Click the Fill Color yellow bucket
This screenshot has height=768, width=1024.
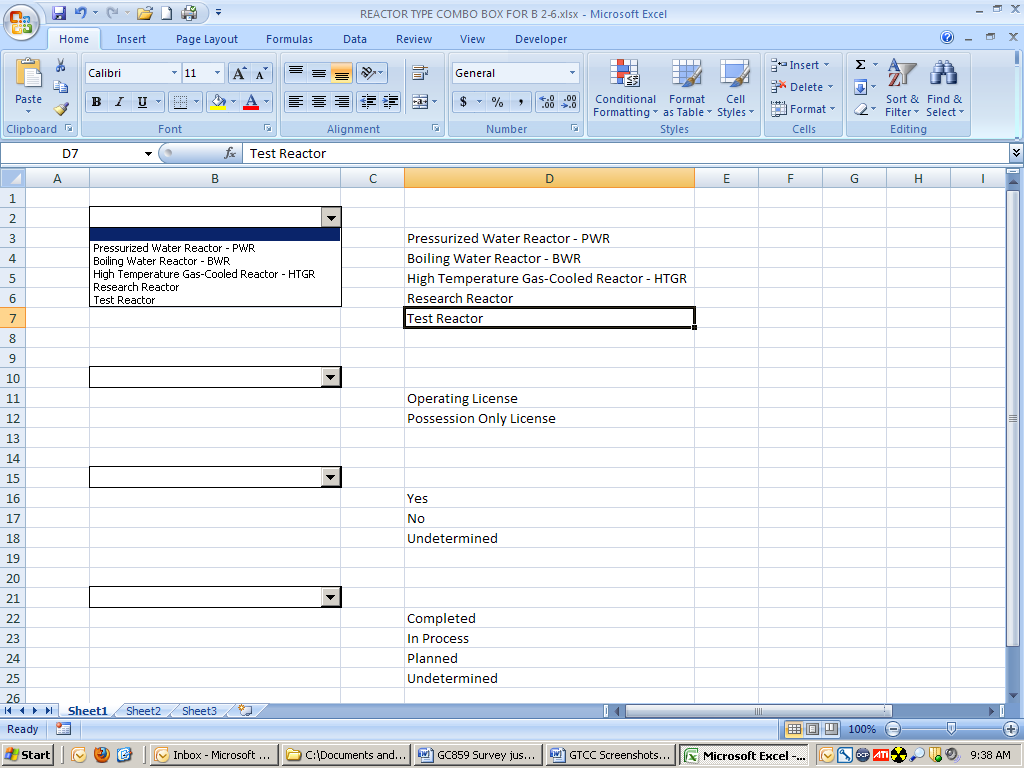(217, 102)
